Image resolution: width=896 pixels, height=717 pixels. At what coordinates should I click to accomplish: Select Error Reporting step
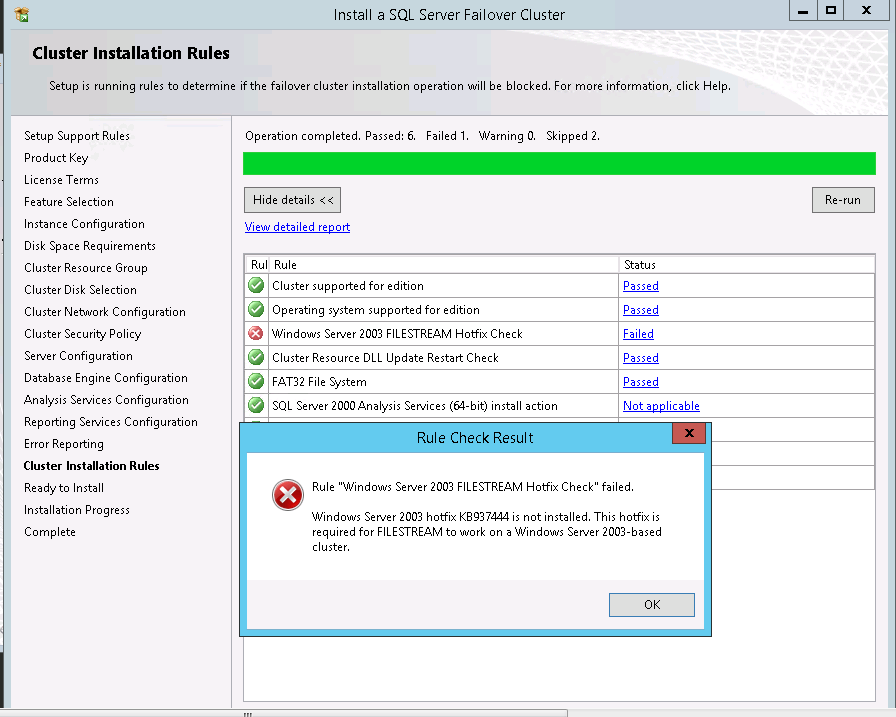[x=64, y=444]
